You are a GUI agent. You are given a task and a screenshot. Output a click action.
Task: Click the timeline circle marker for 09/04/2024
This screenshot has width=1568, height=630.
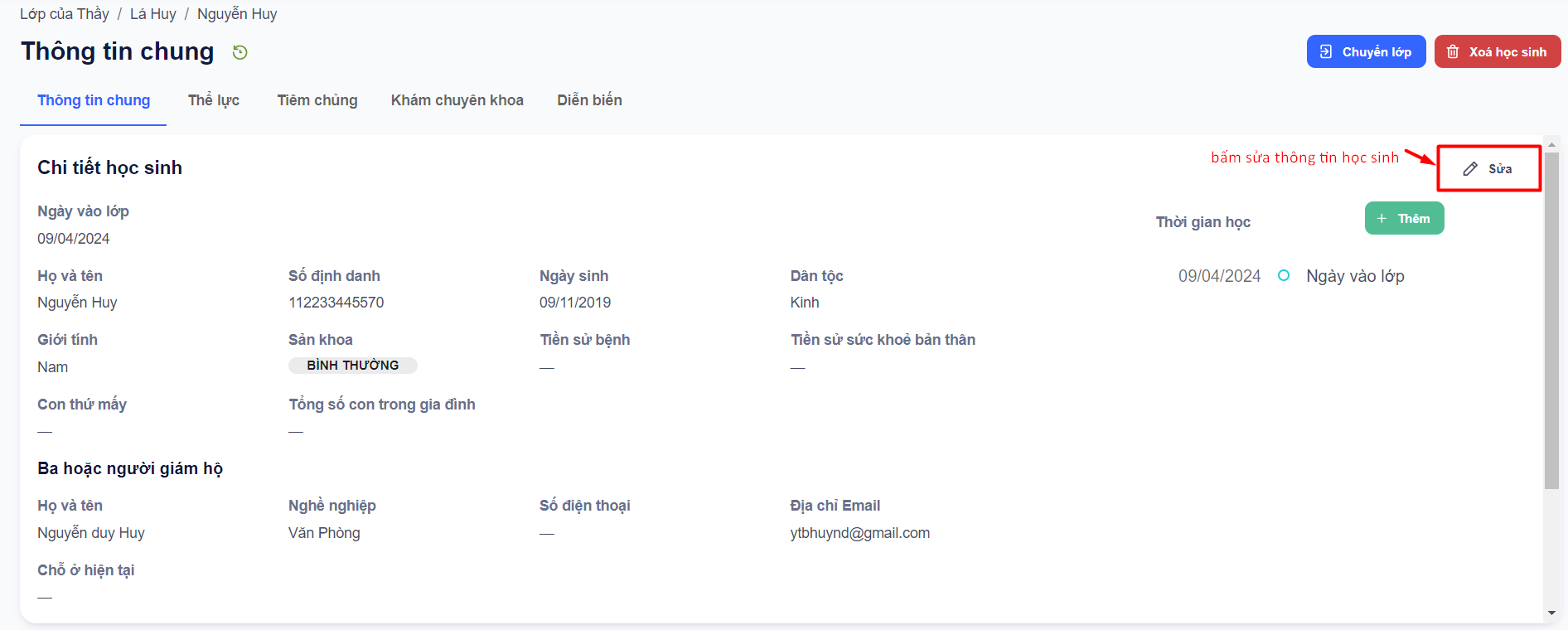1284,275
